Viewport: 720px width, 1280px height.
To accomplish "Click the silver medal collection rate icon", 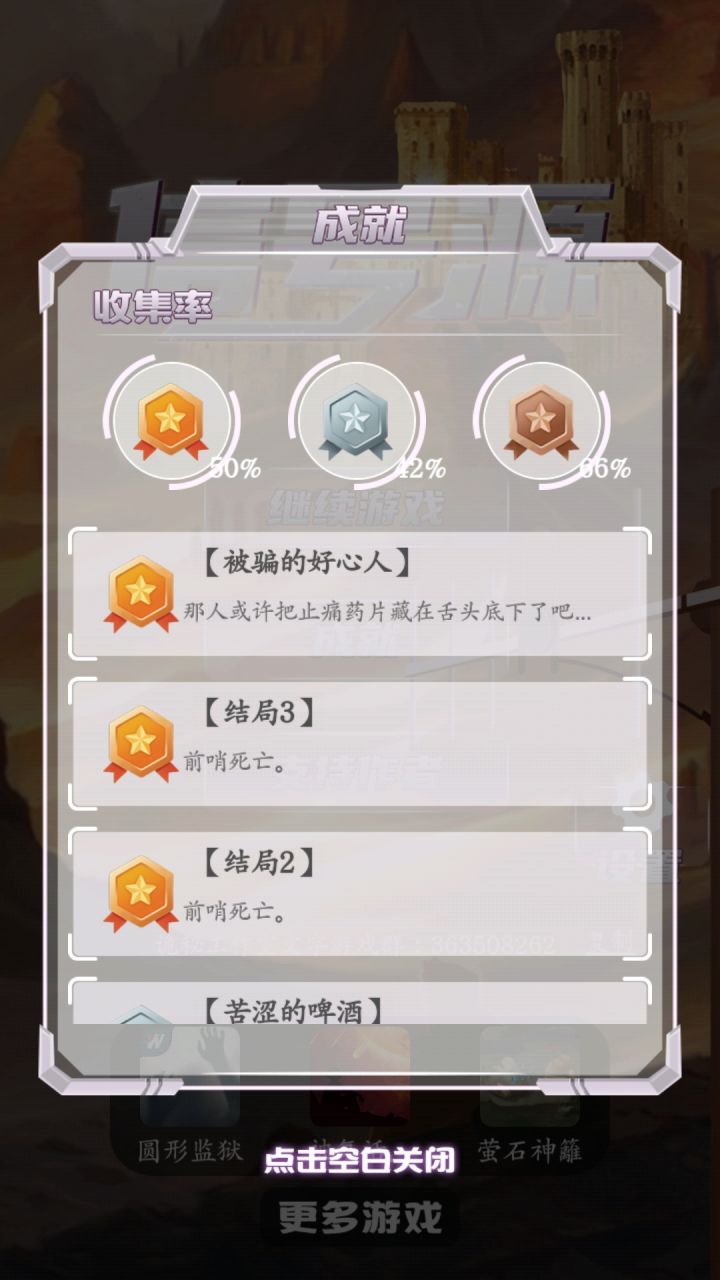I will 355,422.
